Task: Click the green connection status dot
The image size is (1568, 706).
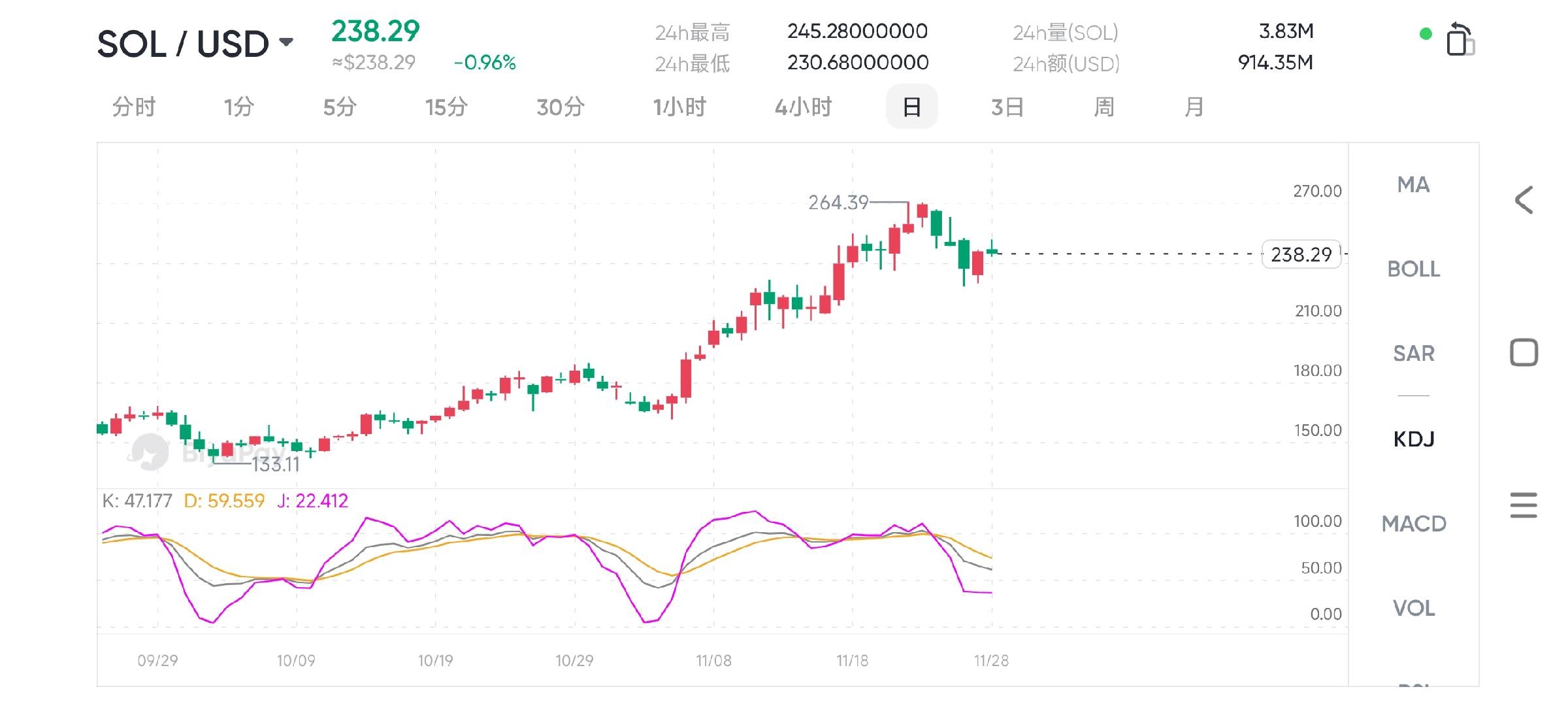Action: pos(1426,34)
